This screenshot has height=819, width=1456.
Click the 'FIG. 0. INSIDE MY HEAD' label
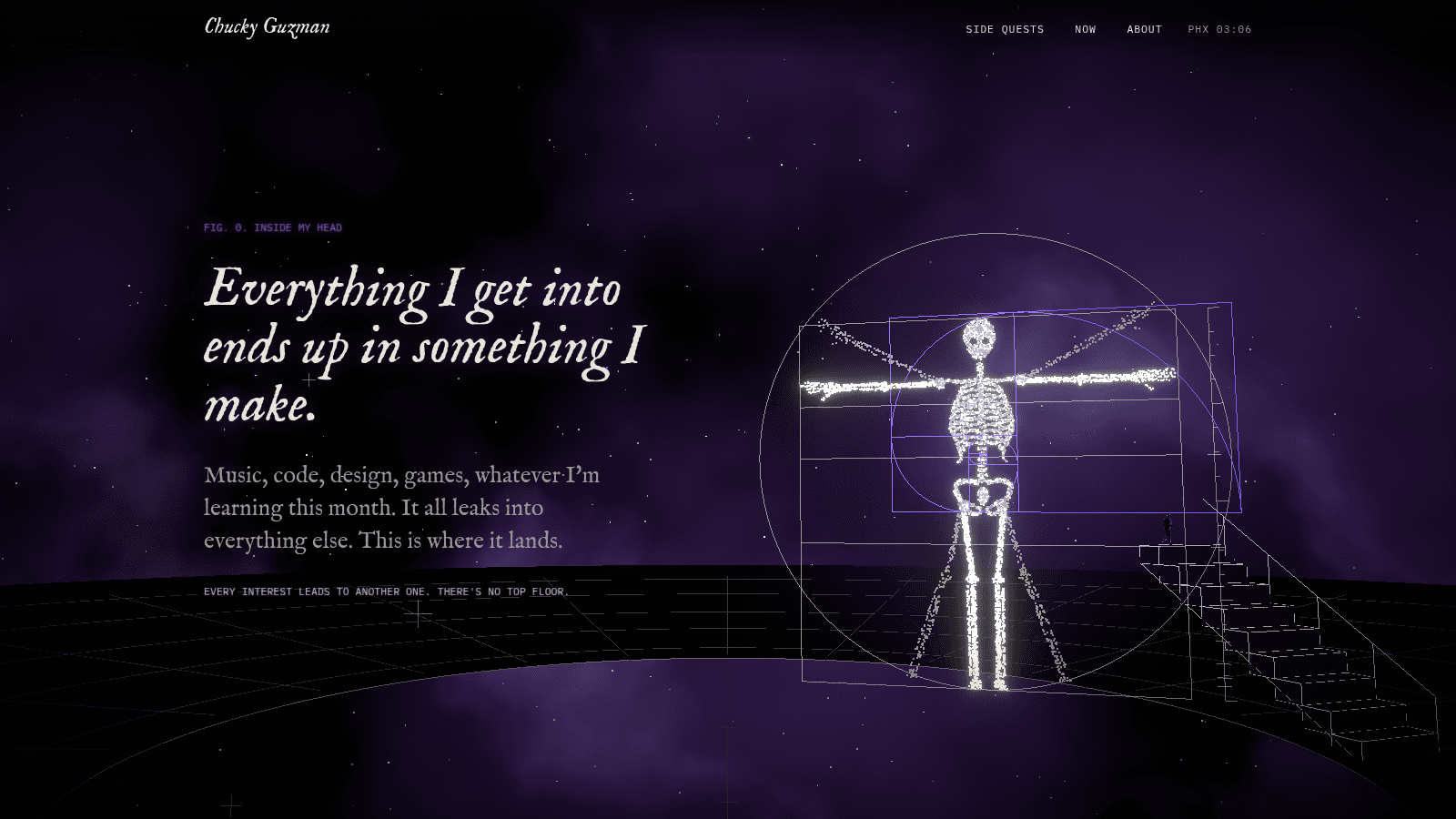click(273, 227)
